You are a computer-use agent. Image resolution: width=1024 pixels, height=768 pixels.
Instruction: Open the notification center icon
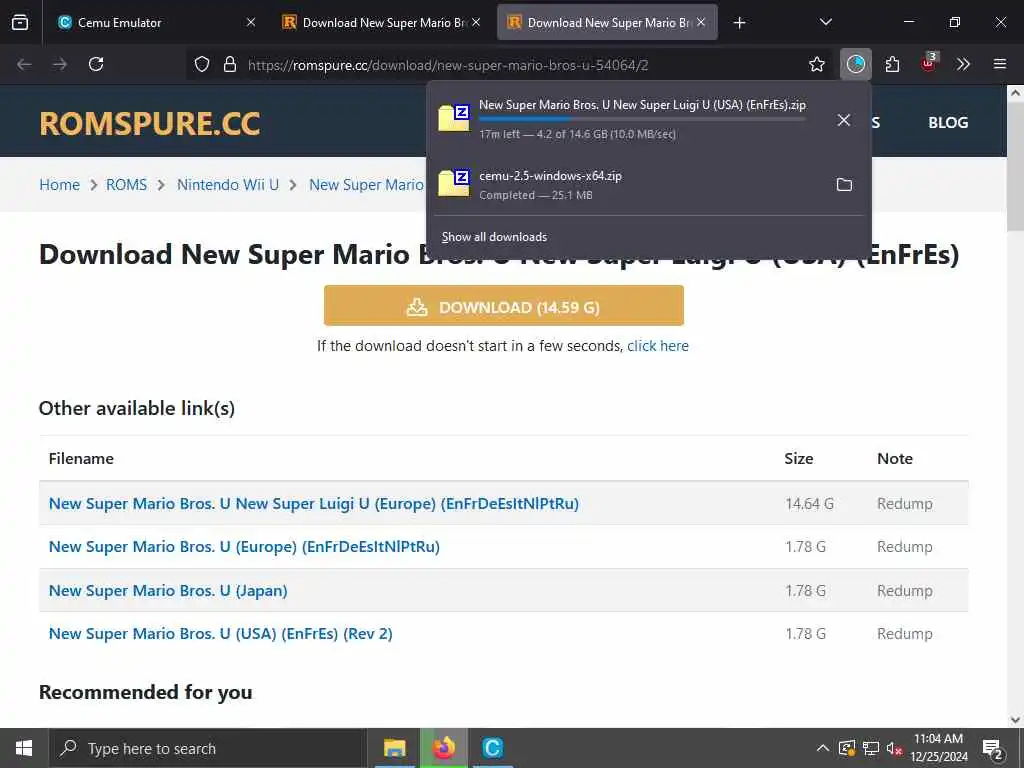pos(993,749)
